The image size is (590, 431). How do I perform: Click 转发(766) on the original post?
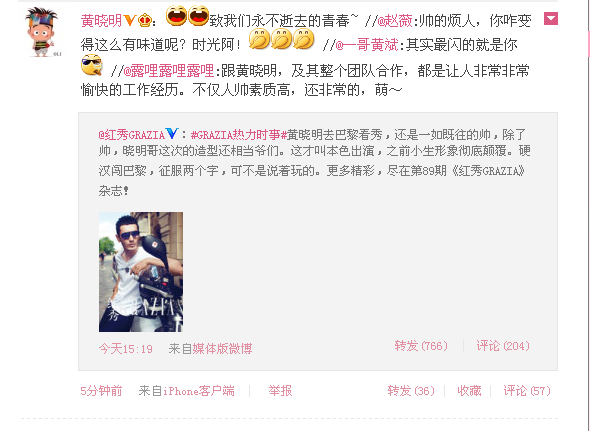421,346
